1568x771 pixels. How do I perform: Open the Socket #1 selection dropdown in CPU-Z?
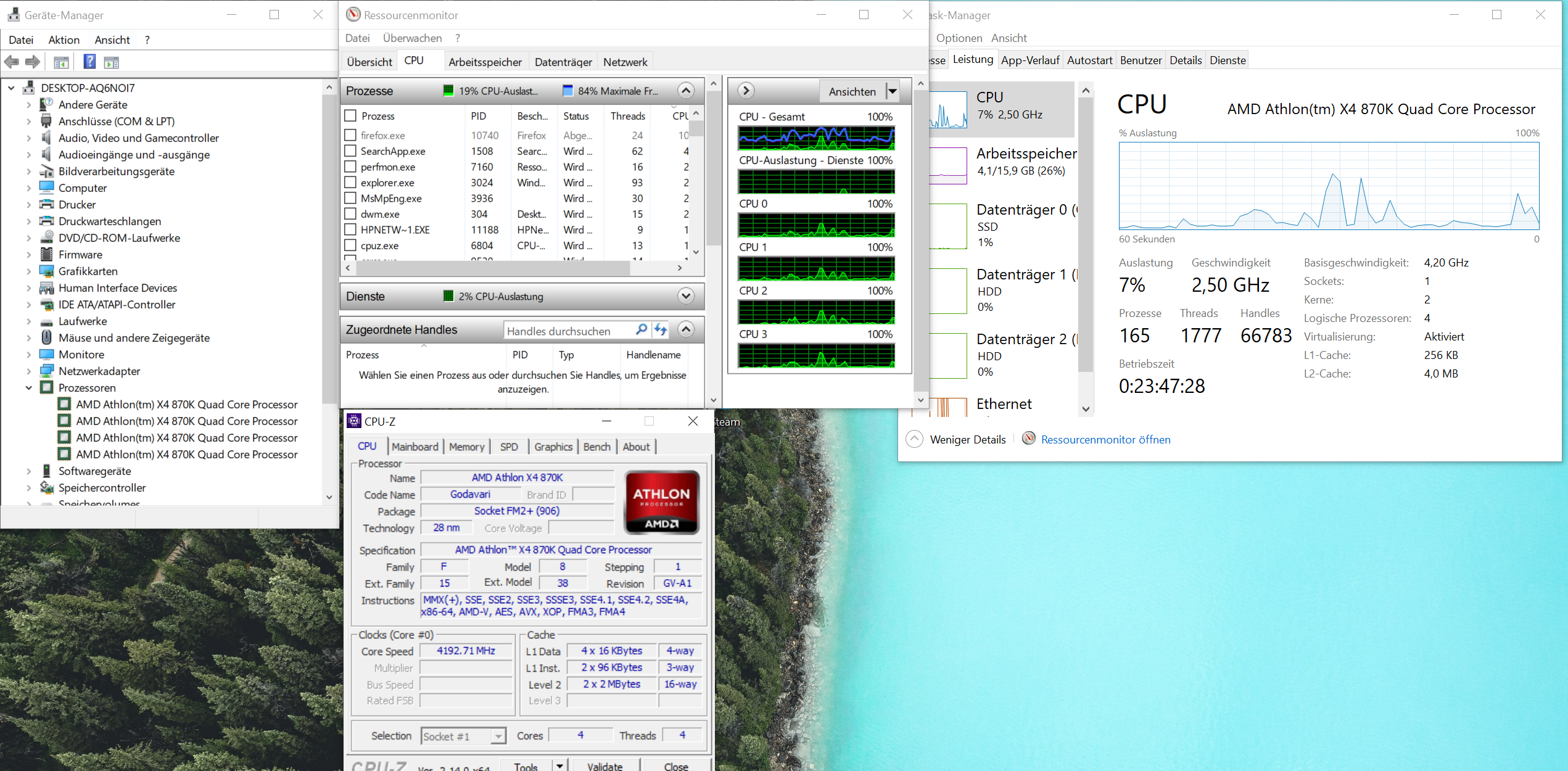tap(498, 736)
